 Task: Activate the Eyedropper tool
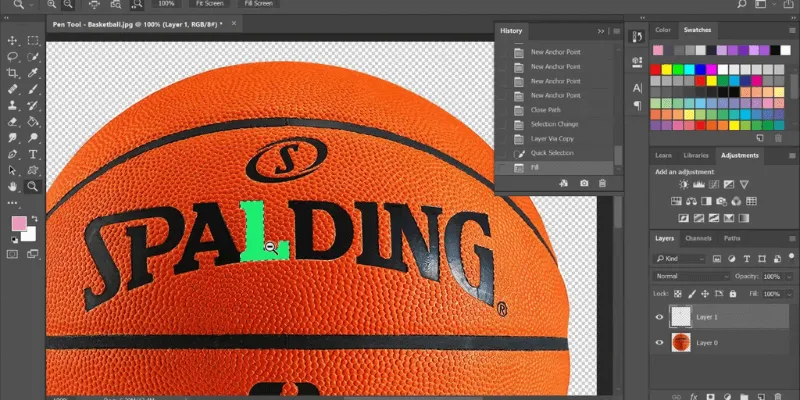pos(33,73)
